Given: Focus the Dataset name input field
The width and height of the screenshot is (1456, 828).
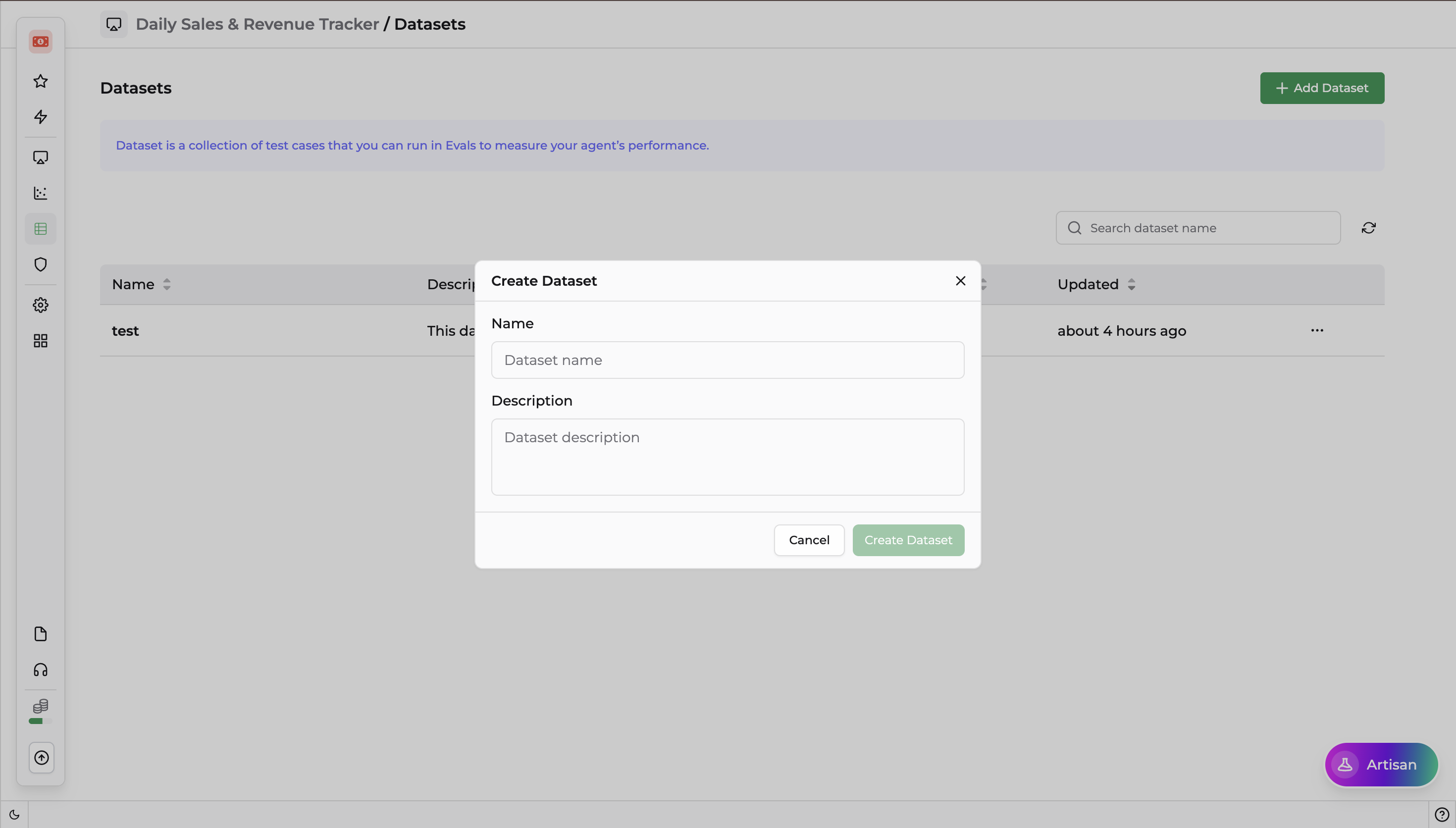Looking at the screenshot, I should (x=728, y=360).
